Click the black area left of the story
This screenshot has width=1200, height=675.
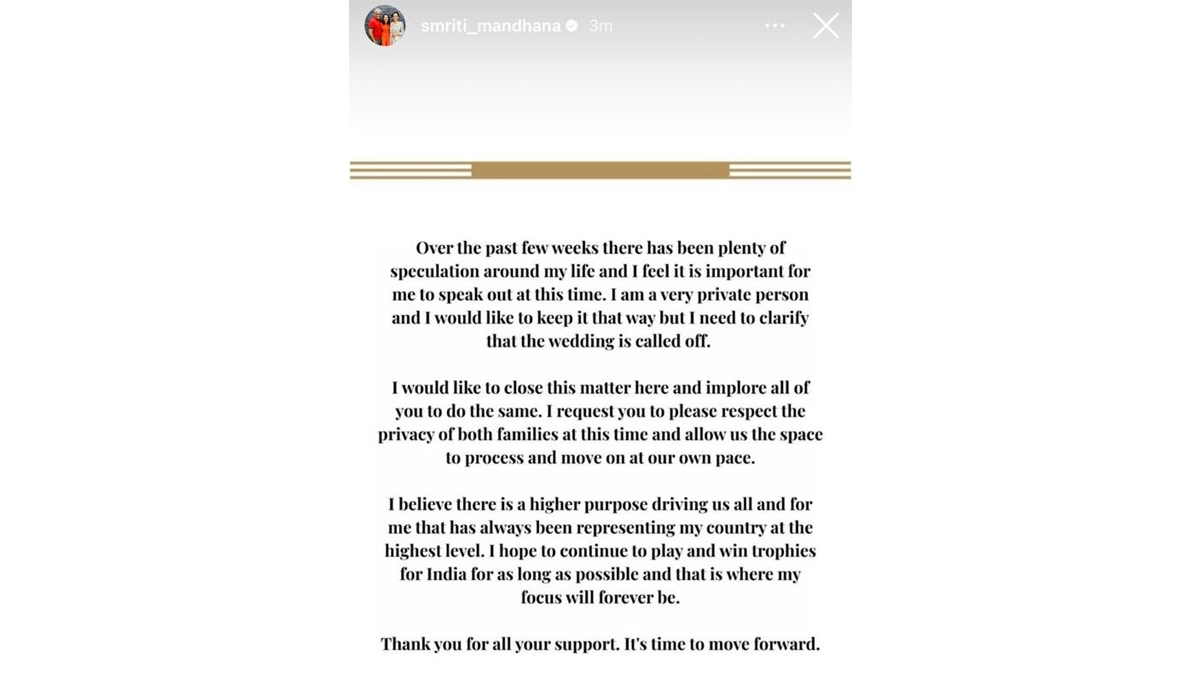[x=175, y=337]
